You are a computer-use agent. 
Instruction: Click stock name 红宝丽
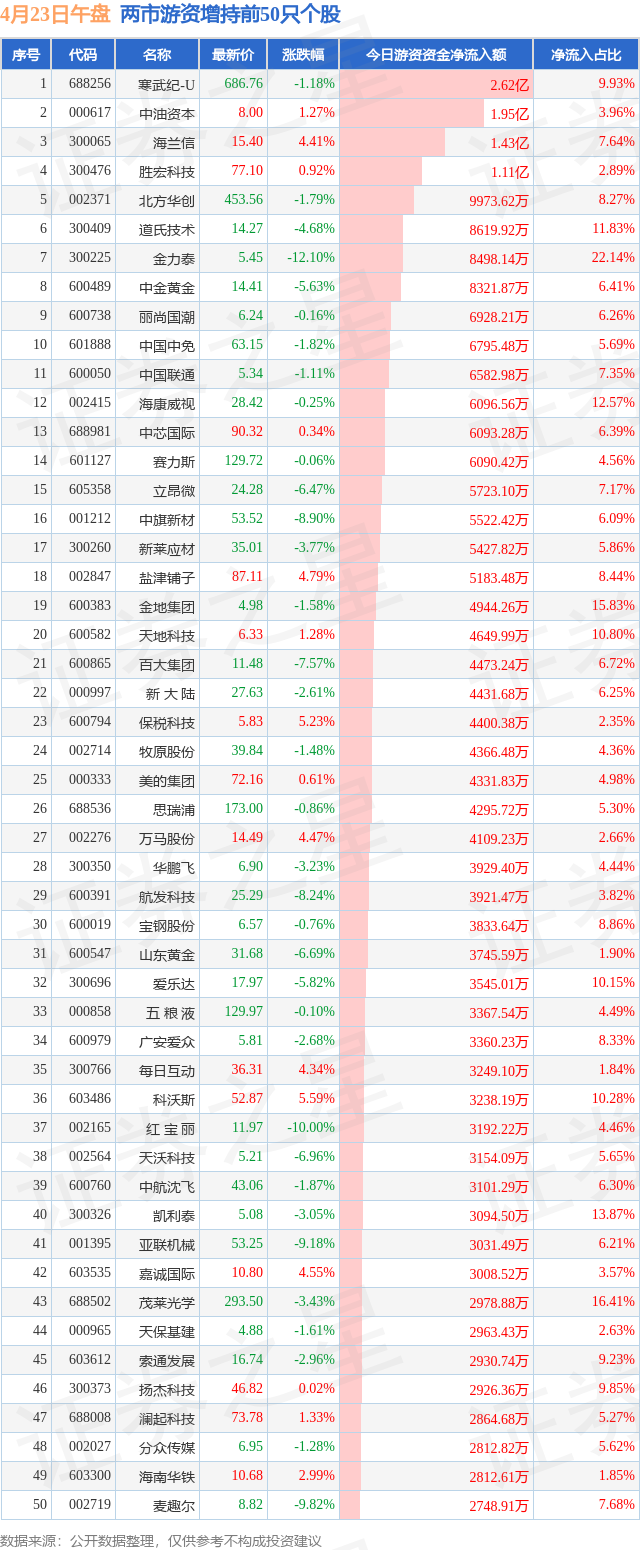(170, 1128)
